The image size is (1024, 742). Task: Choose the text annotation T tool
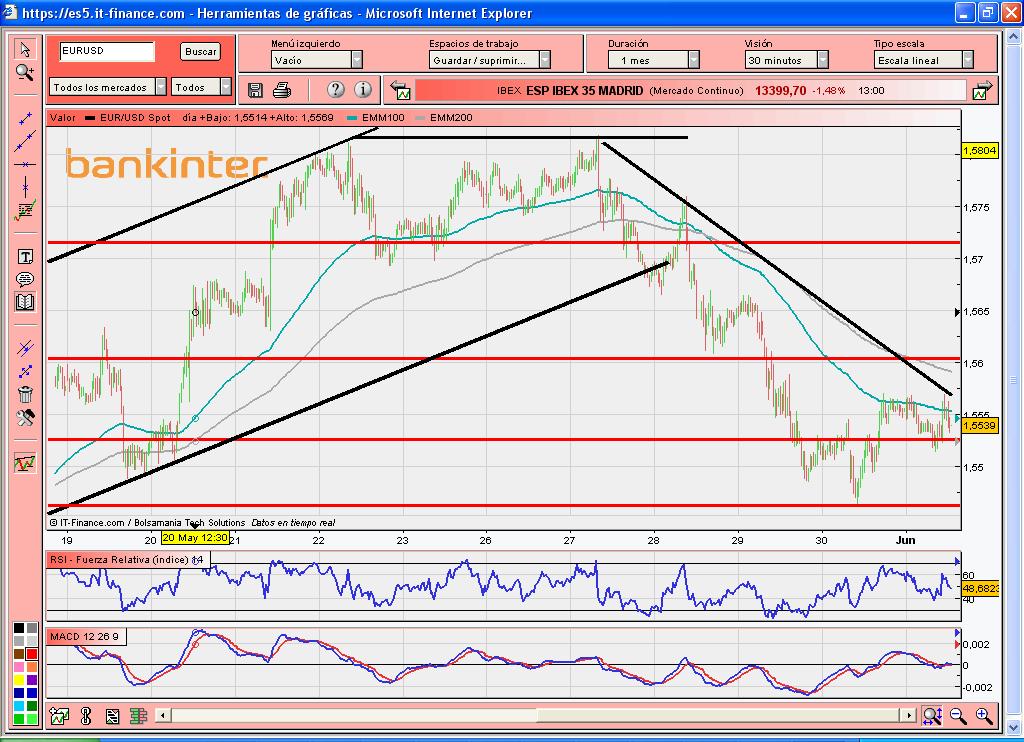pos(25,257)
